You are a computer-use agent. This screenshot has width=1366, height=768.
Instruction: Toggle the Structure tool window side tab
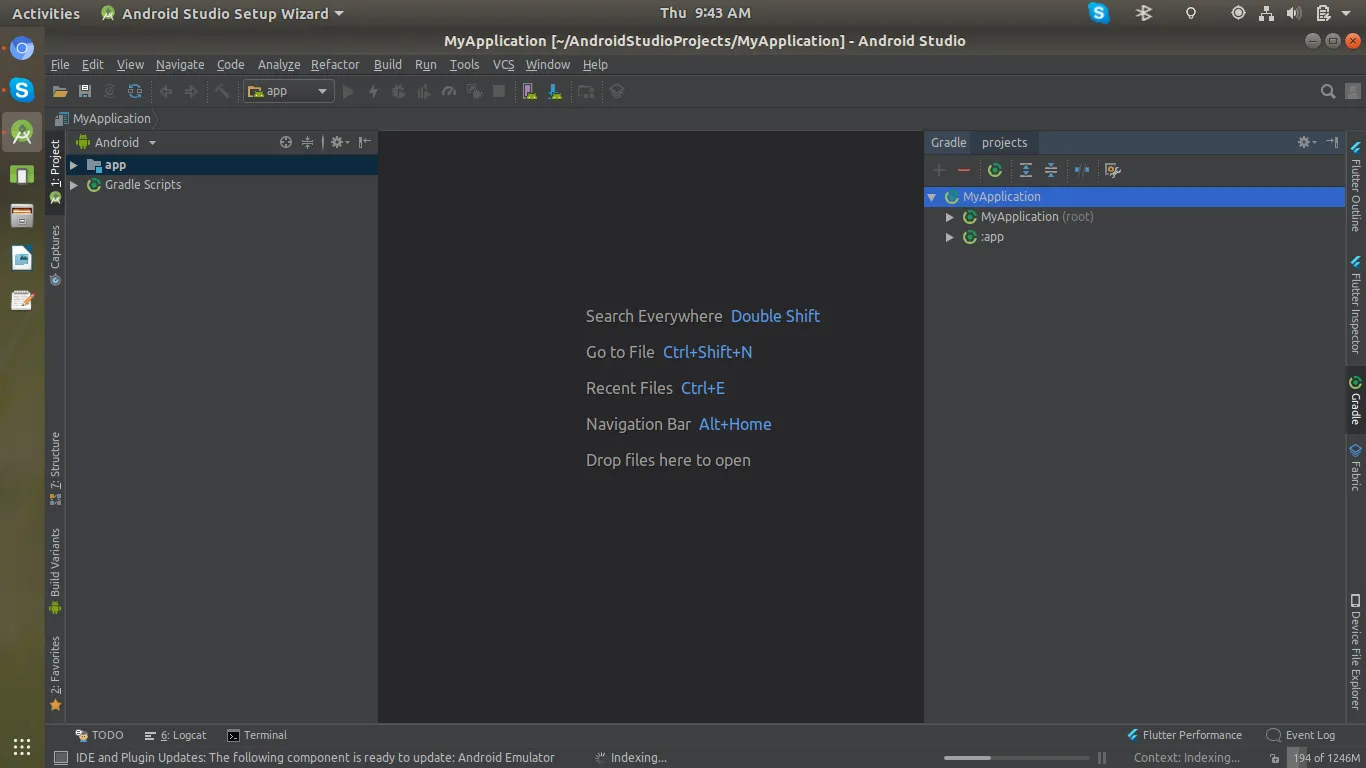[55, 468]
